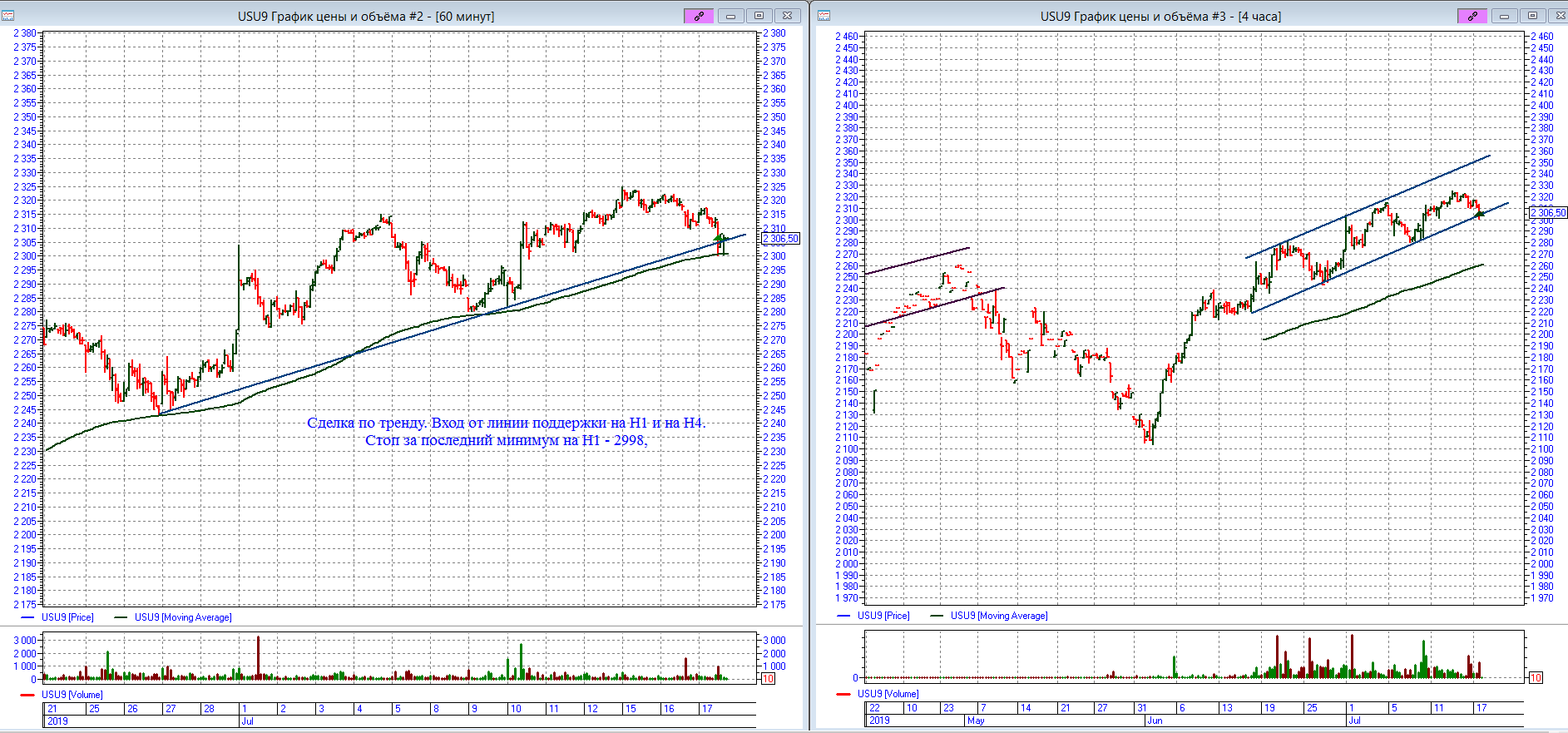
Task: Select USU9 [Moving Average] legend in 60-minute chart
Action: [183, 617]
